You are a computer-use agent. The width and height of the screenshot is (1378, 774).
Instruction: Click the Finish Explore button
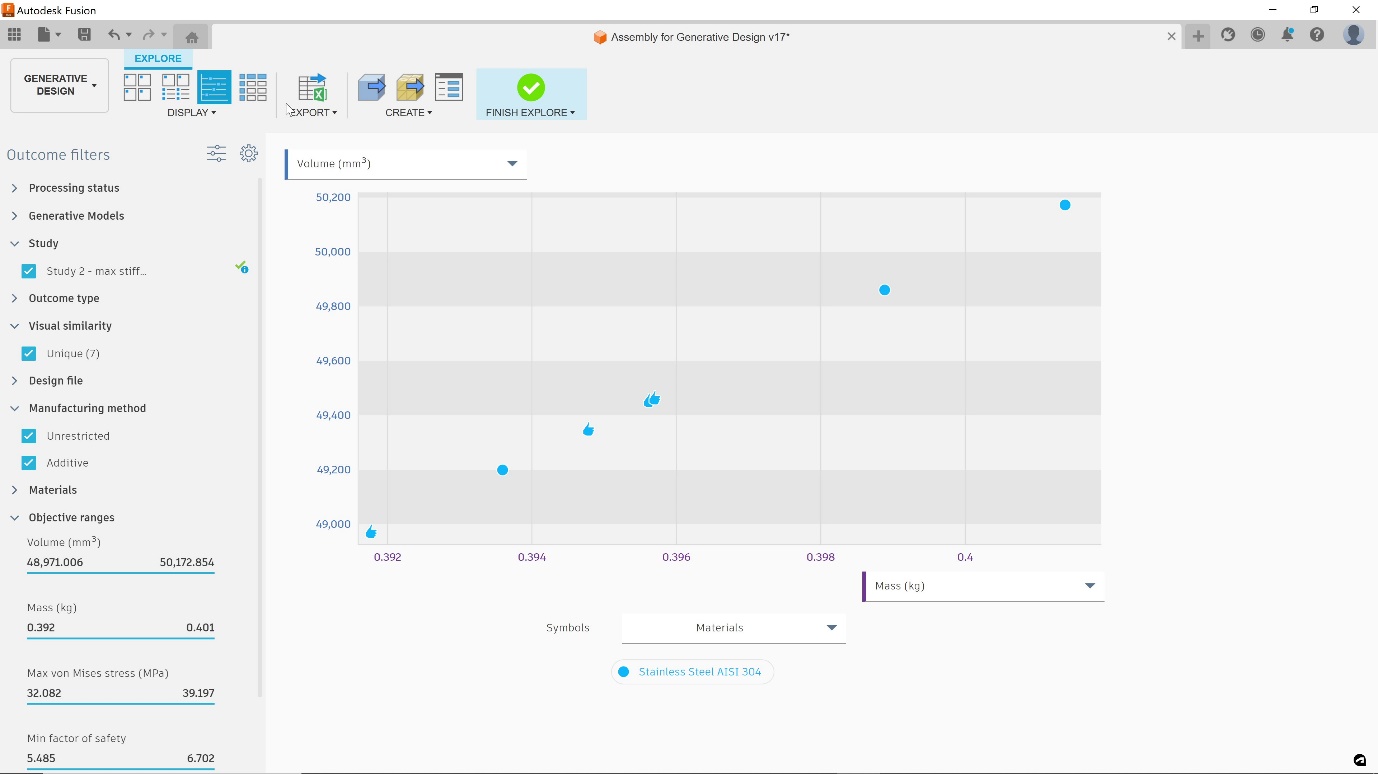click(x=531, y=95)
